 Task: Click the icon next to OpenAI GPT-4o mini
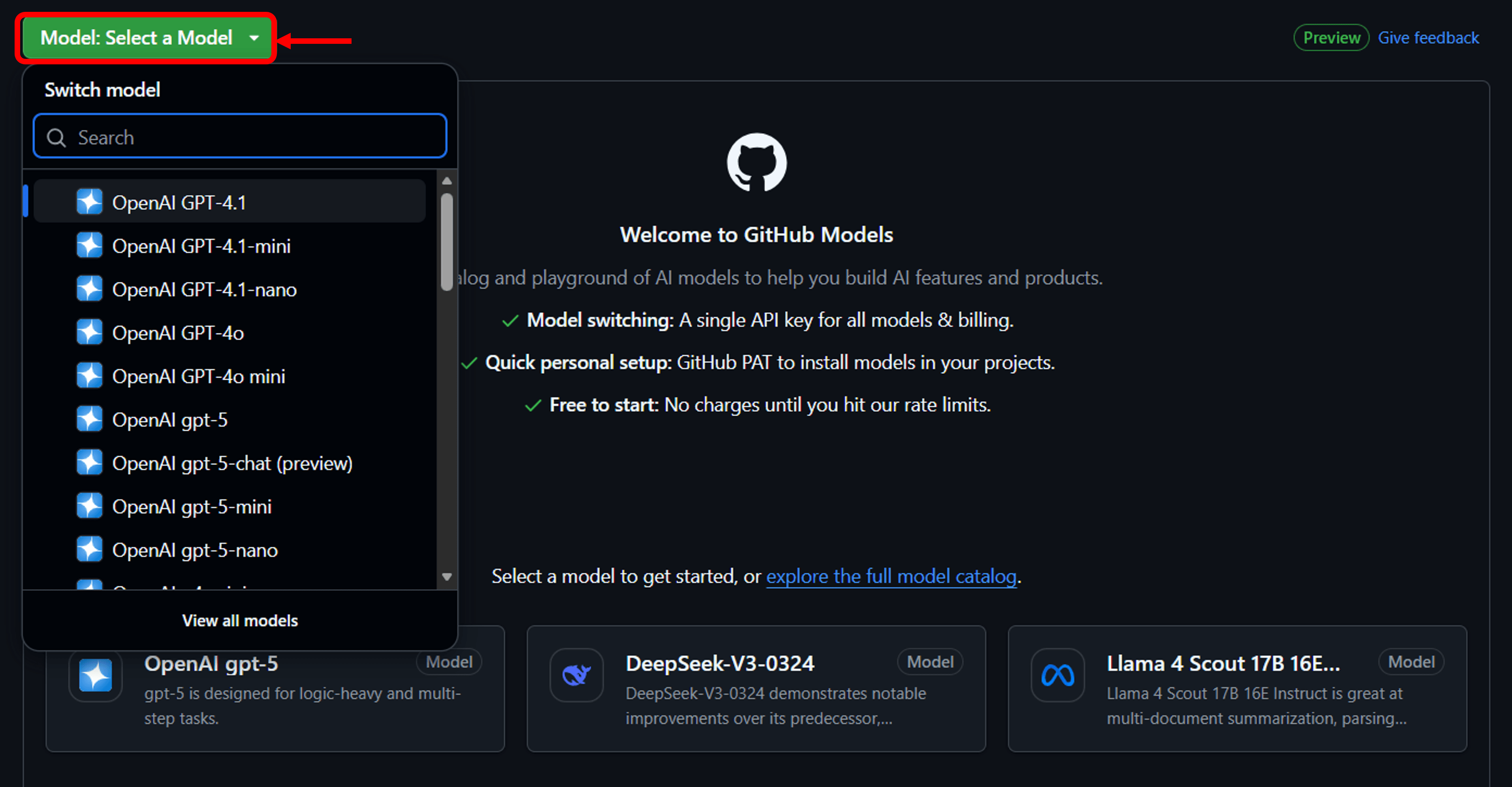tap(89, 376)
